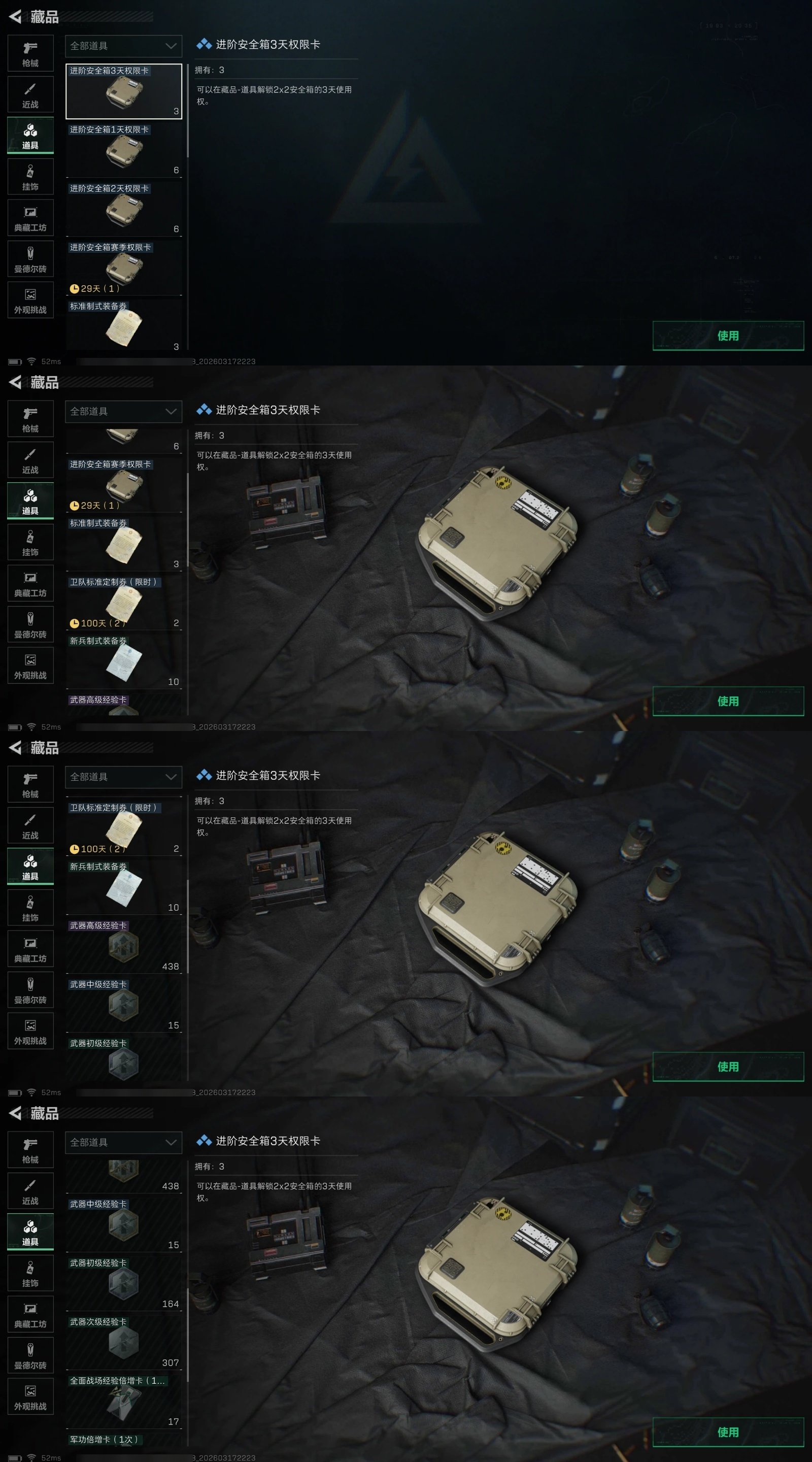Viewport: 812px width, 1462px height.
Task: Open 近战 tab on the triangle-logo screen
Action: pyautogui.click(x=30, y=95)
